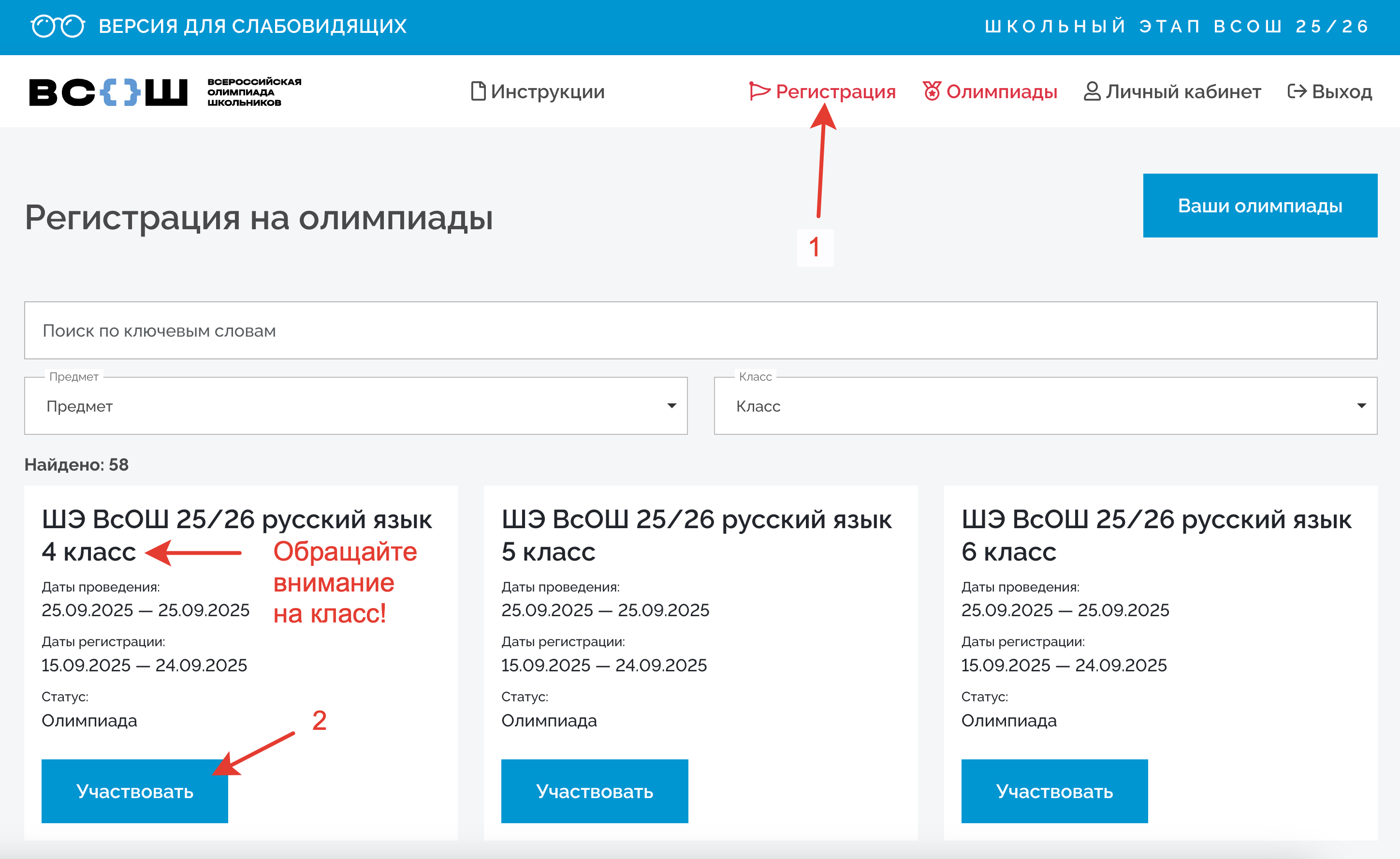Open Личный кабинет
Screen dimensions: 1400x859
click(1183, 91)
